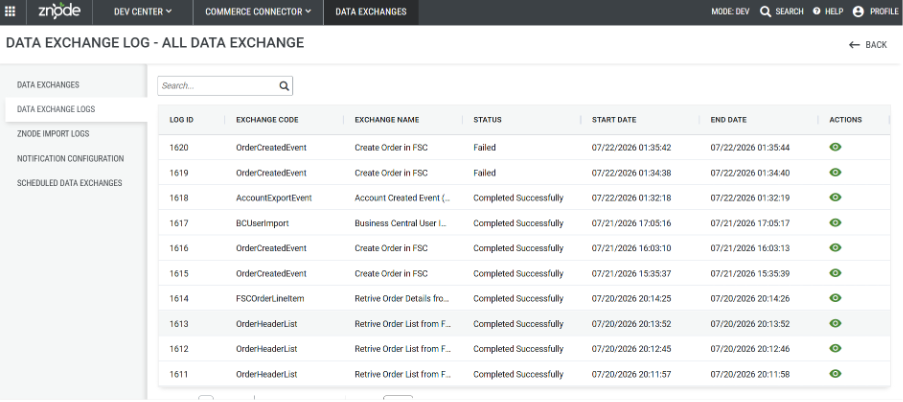
Task: Click start date 07/22/2026 01:32:18
Action: [631, 198]
